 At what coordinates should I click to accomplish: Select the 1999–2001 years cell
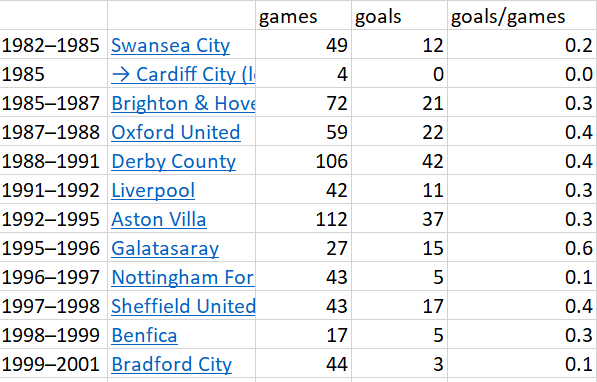click(54, 363)
